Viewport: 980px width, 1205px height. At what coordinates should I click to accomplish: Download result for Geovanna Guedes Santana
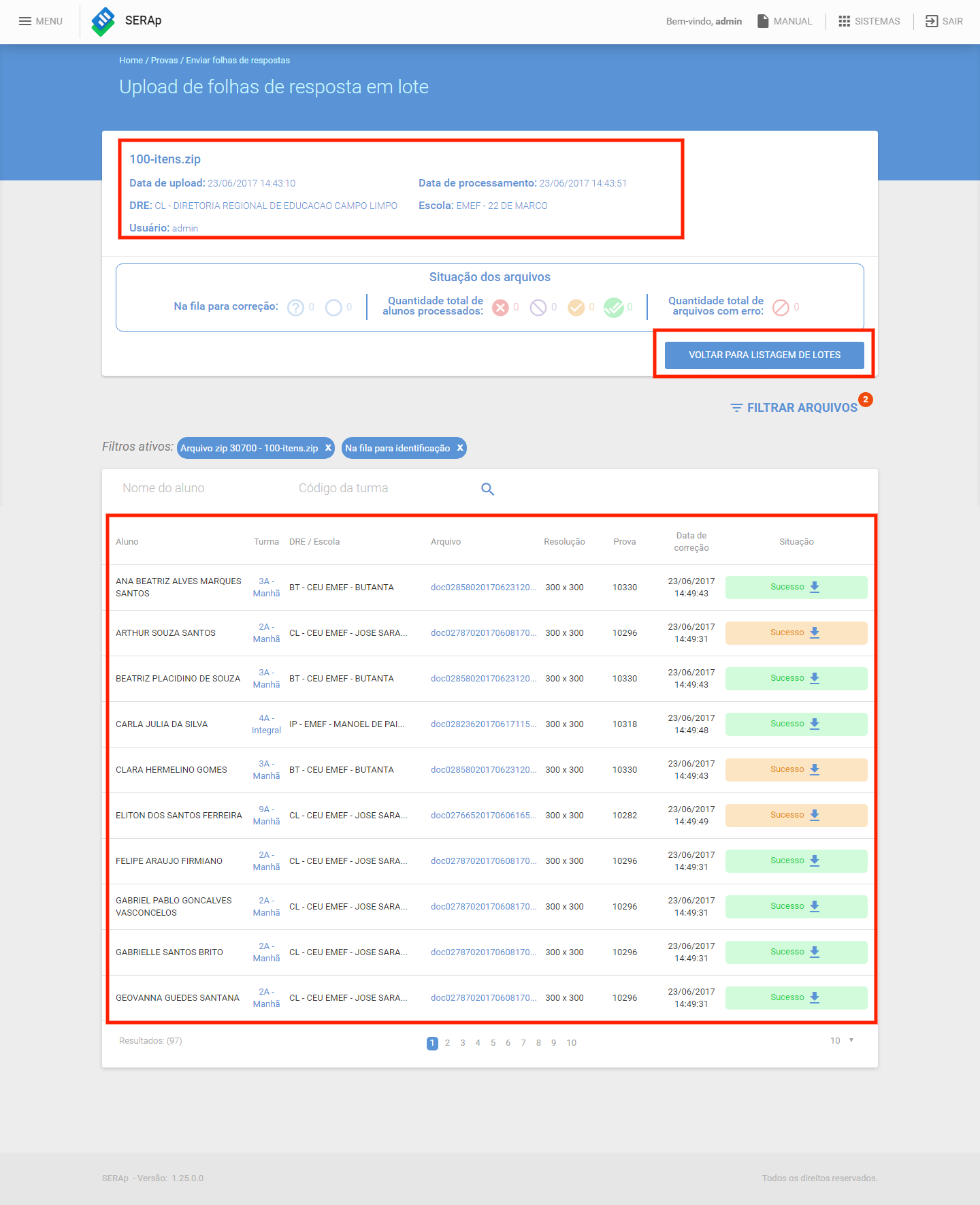pos(815,998)
